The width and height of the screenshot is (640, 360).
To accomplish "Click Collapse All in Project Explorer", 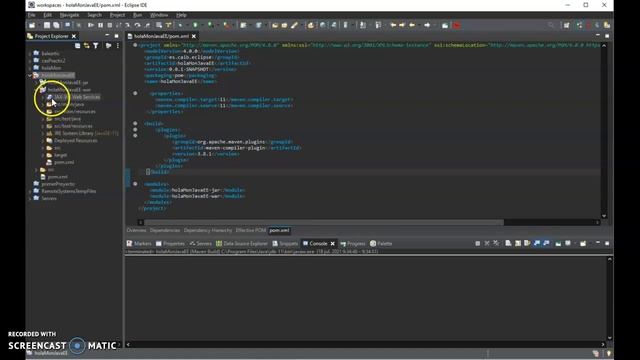I will click(x=78, y=46).
